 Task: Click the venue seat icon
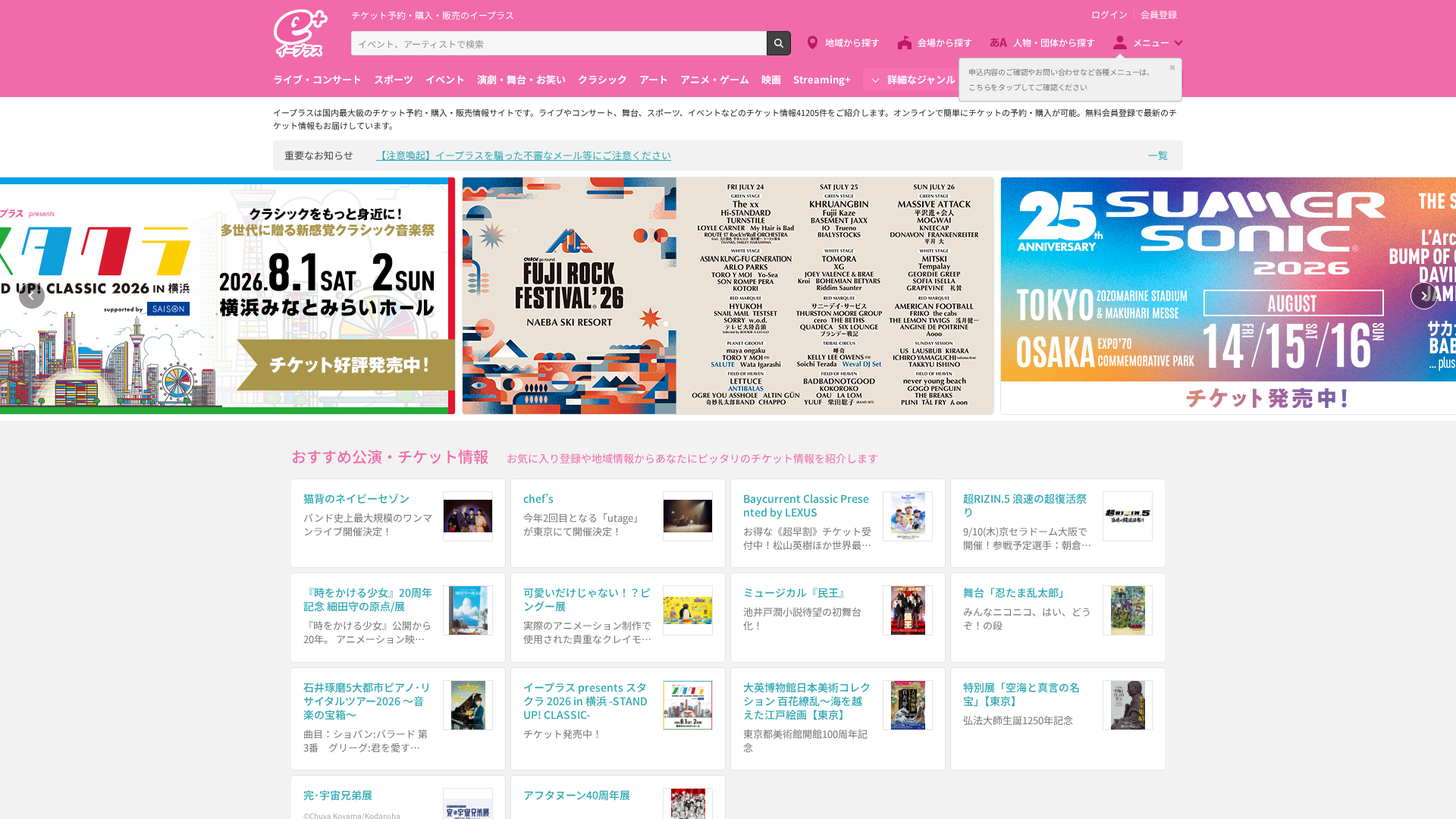tap(905, 43)
